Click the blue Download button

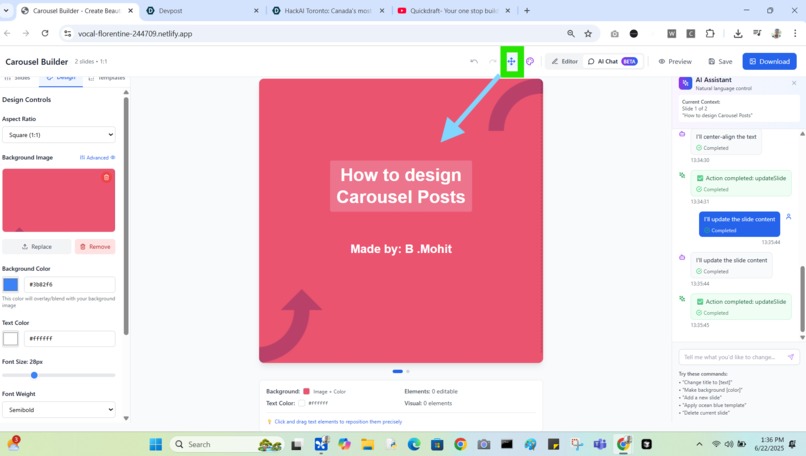pyautogui.click(x=770, y=61)
